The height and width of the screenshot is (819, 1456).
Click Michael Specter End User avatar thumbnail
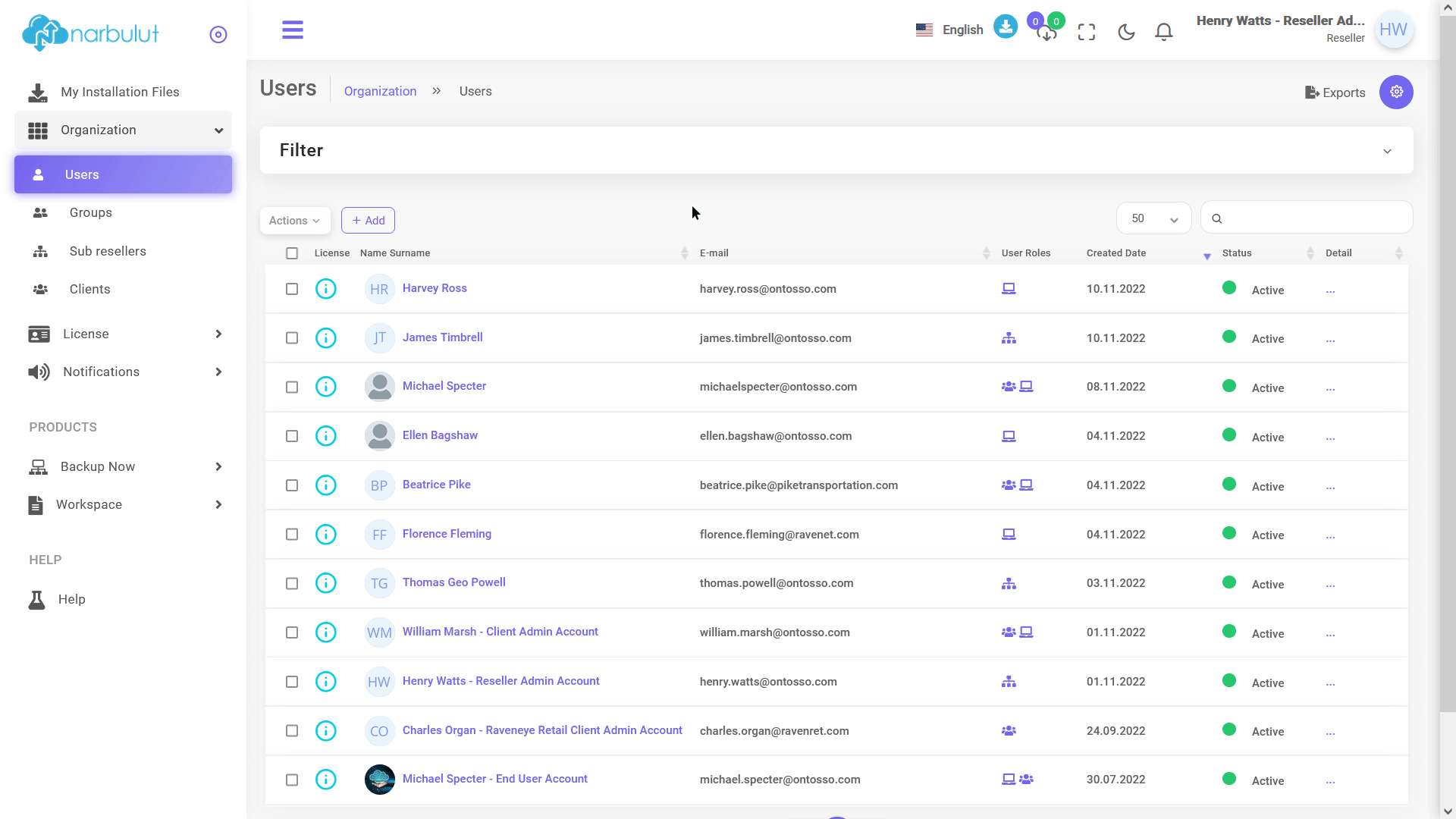click(x=380, y=780)
